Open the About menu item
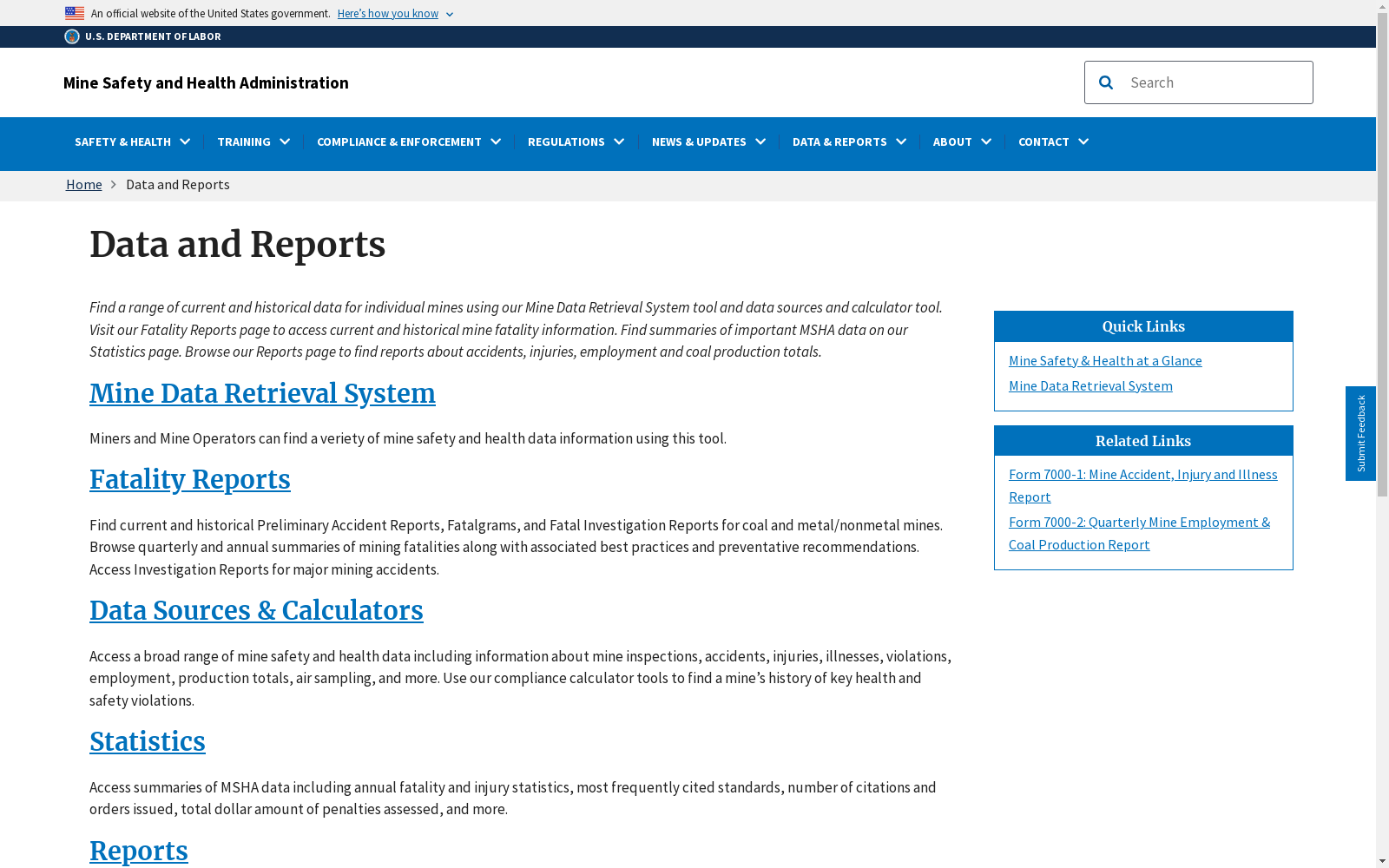Screen dimensions: 1389x868 (x=962, y=141)
